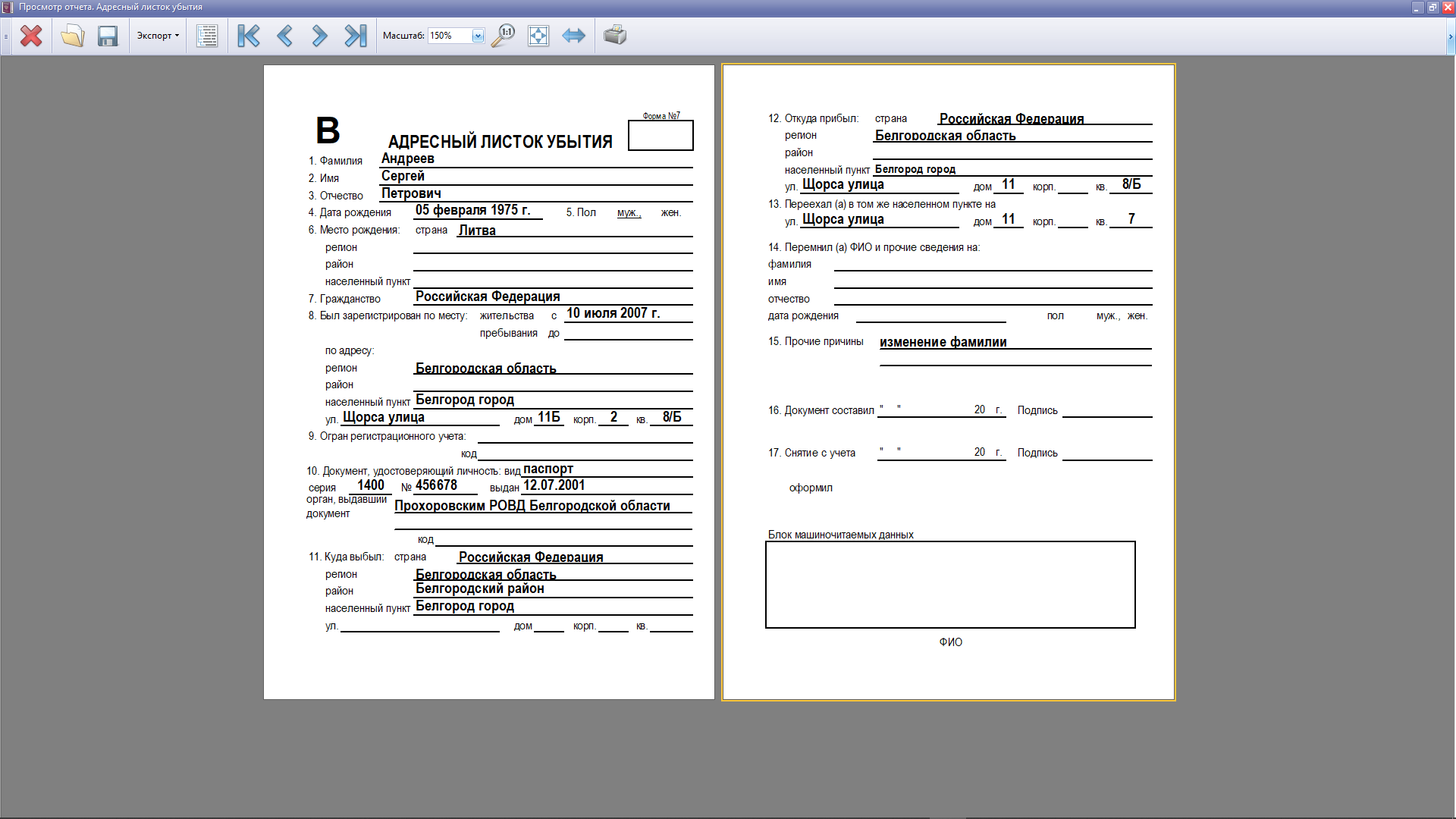1456x819 pixels.
Task: Click 'Белгородский район' in section 11
Action: click(480, 588)
